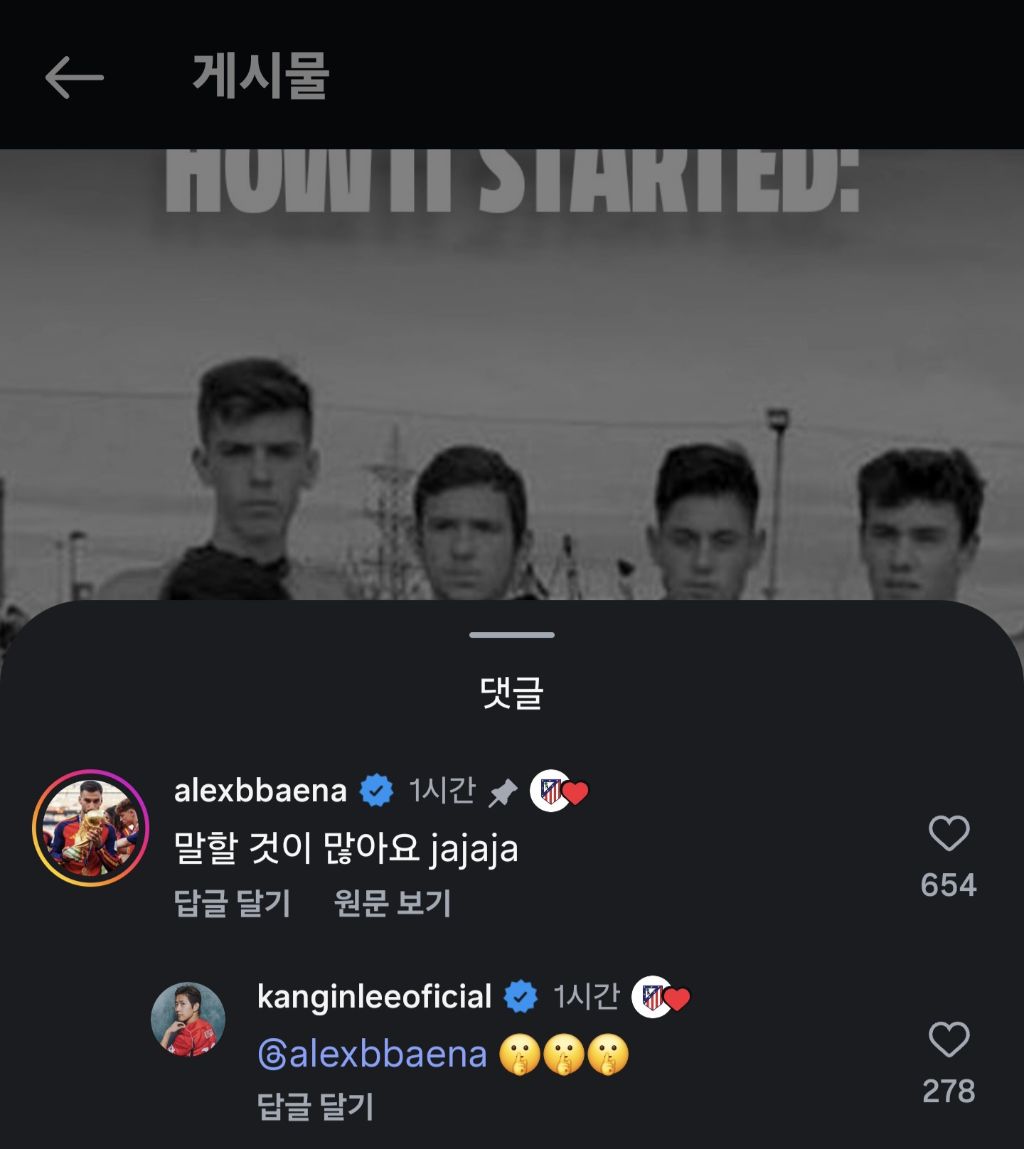1024x1149 pixels.
Task: Tap Atletico badge liked-by icon on kanginleeoficial reply
Action: pyautogui.click(x=660, y=997)
